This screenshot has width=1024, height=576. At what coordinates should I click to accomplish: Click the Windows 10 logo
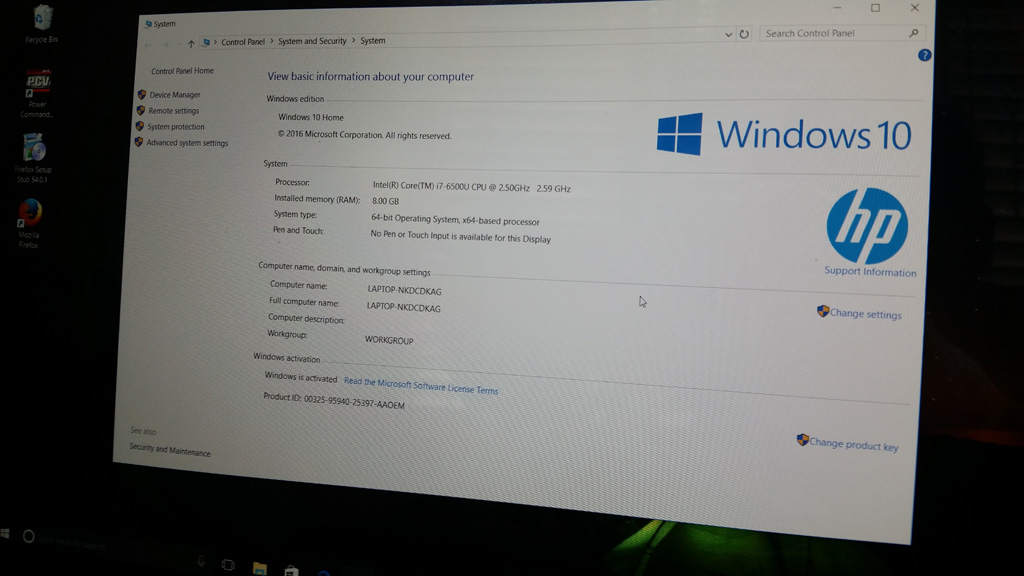(x=784, y=135)
